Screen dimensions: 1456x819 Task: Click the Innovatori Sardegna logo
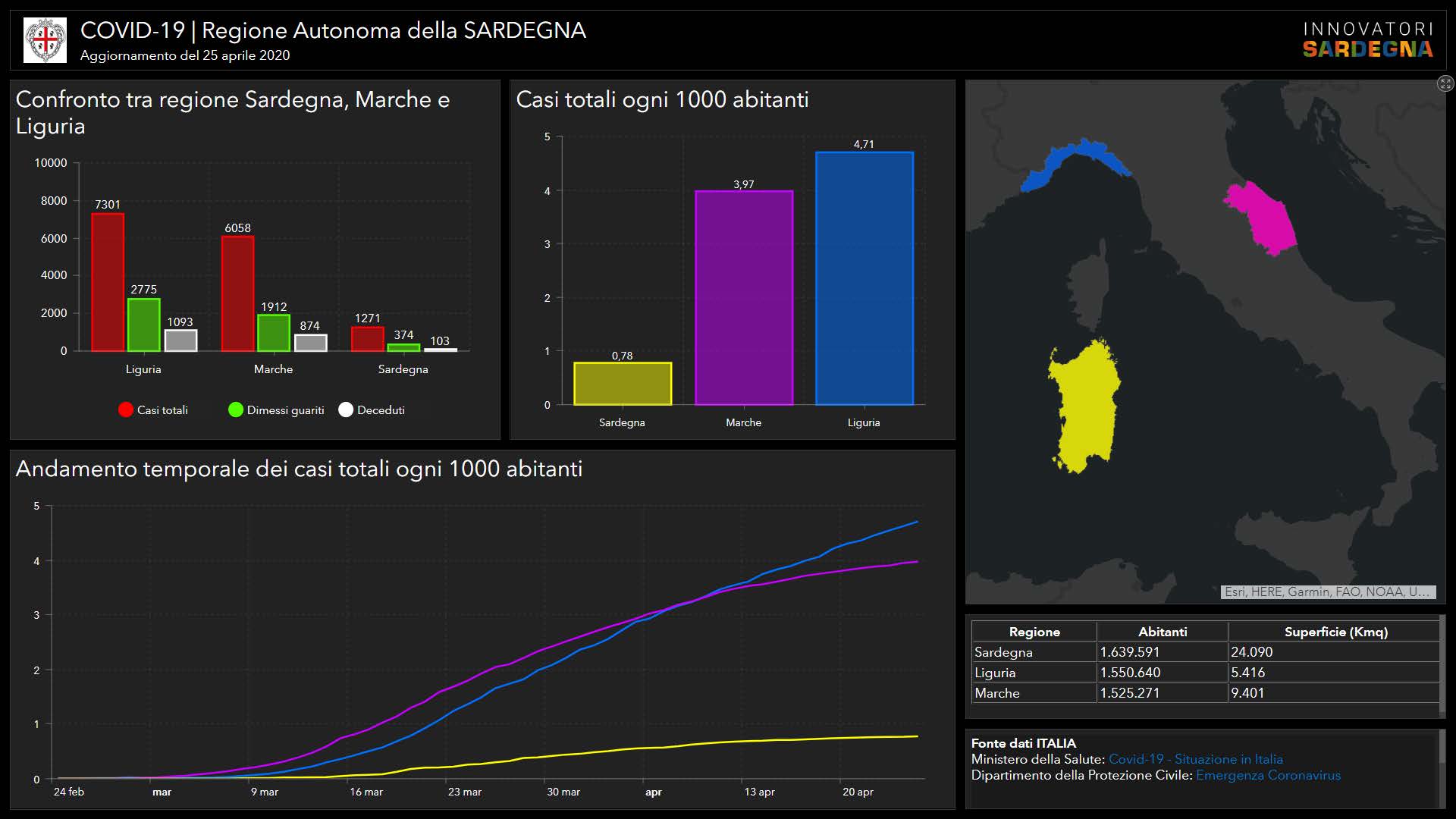click(1367, 40)
